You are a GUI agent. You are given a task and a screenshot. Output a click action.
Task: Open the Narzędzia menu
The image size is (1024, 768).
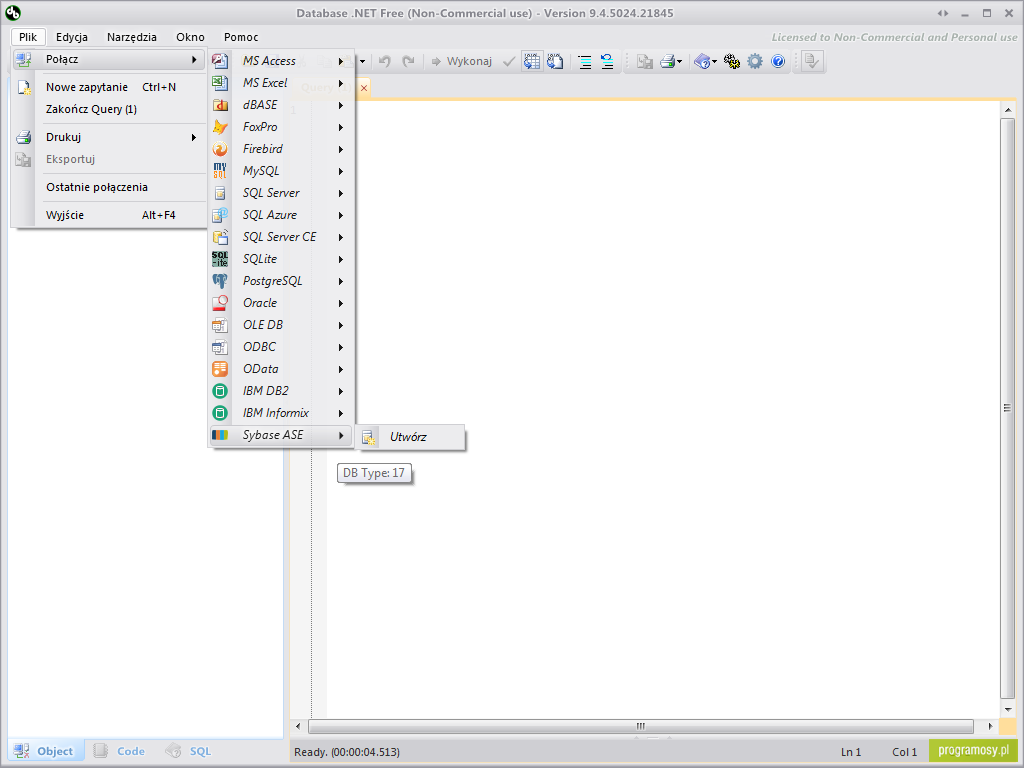132,37
